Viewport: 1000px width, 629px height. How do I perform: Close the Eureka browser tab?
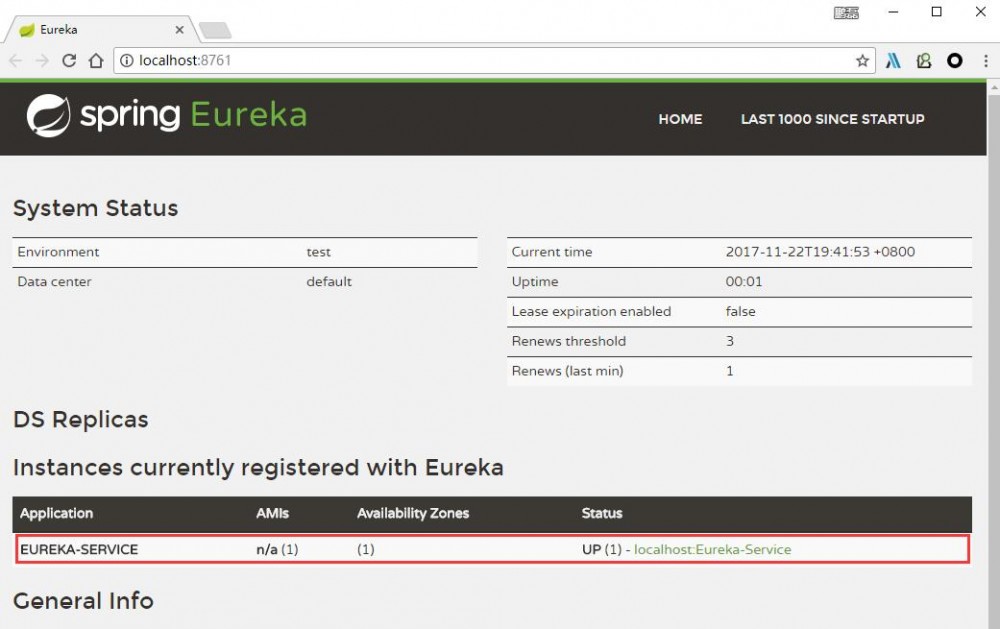179,30
